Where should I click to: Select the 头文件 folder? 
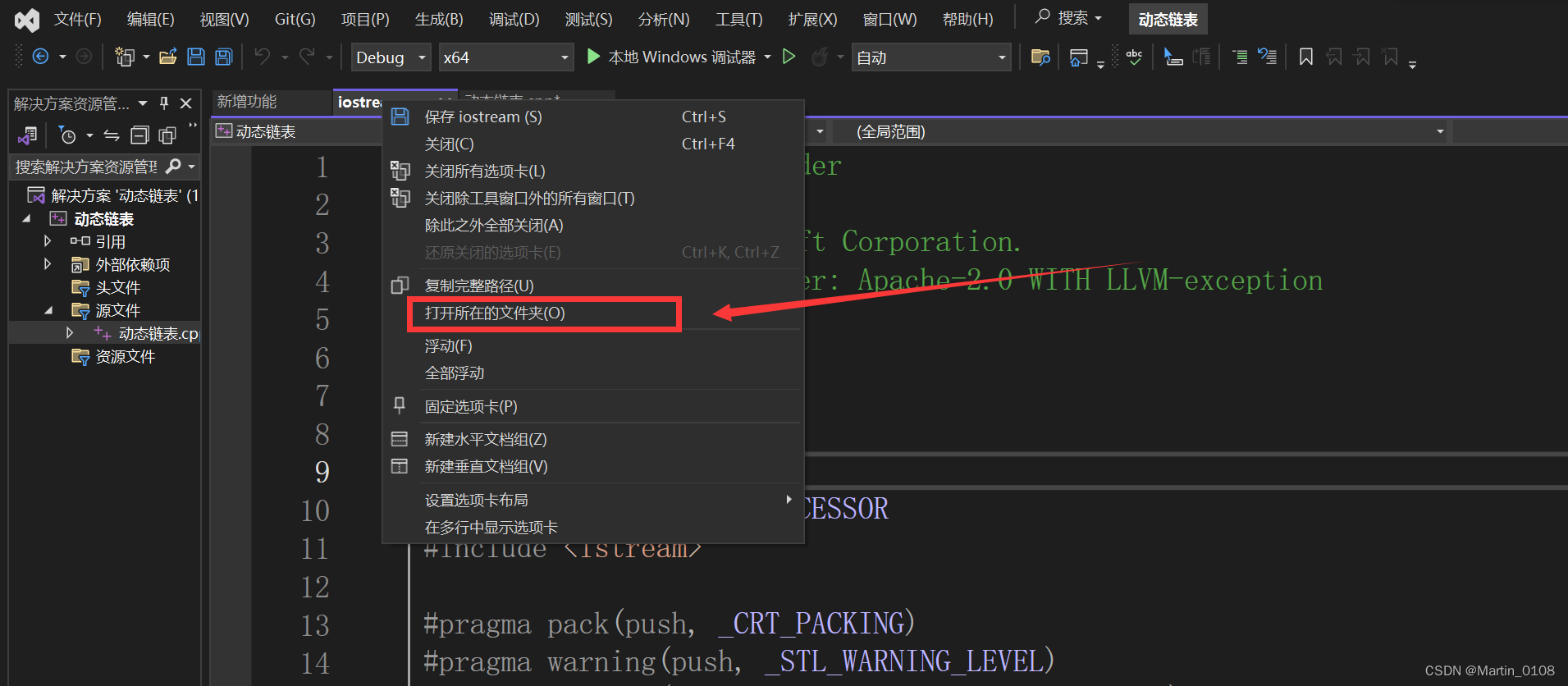coord(118,287)
